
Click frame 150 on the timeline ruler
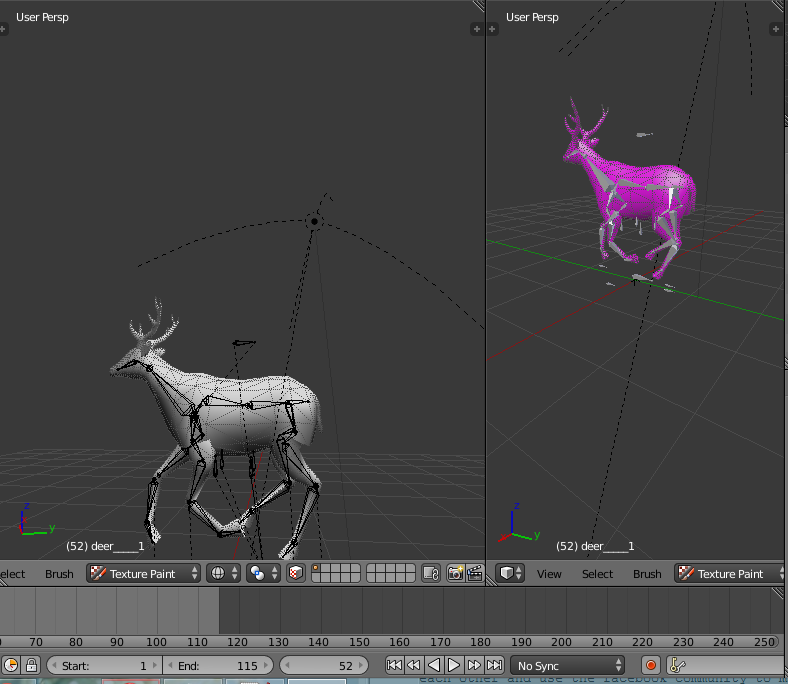coord(359,642)
